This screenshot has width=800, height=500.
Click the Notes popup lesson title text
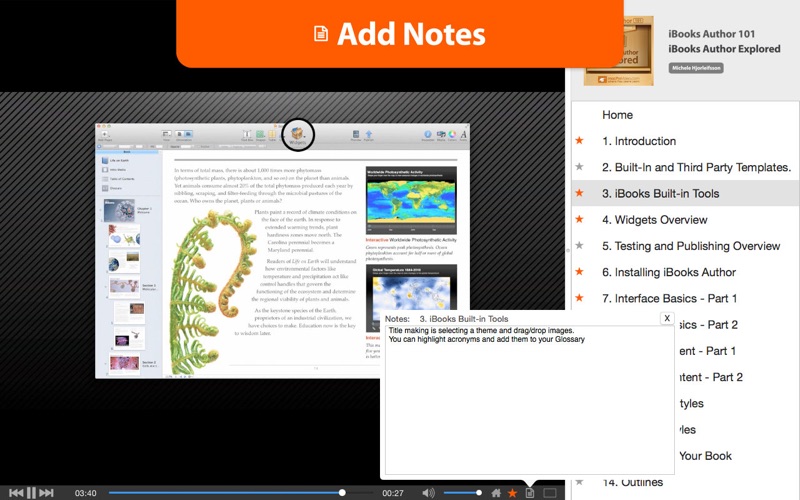click(464, 319)
